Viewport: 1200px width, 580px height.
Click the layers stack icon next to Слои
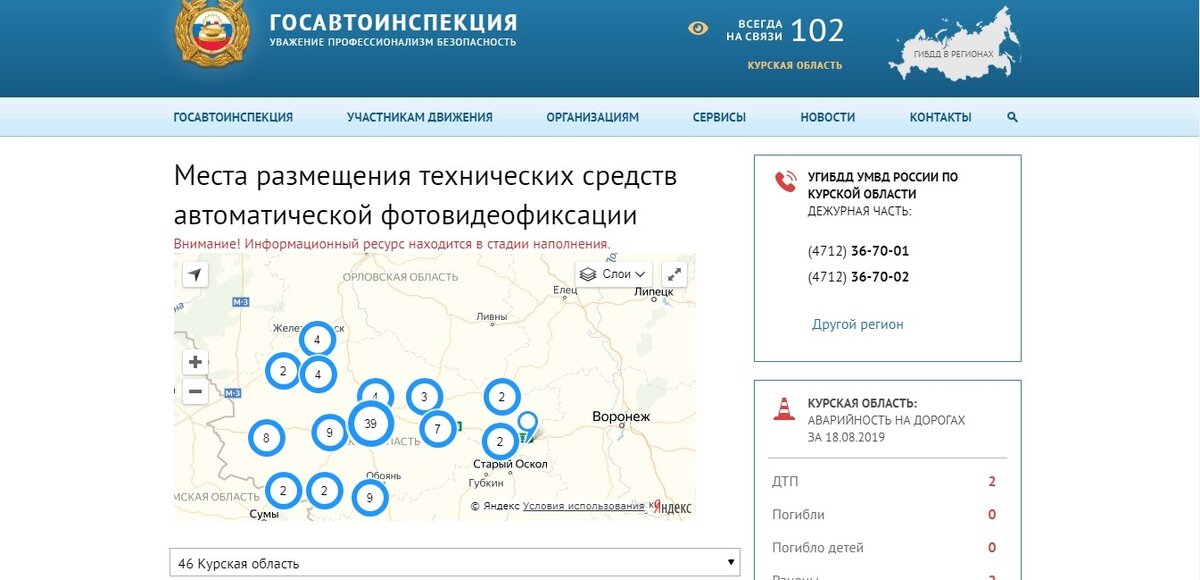tap(589, 273)
